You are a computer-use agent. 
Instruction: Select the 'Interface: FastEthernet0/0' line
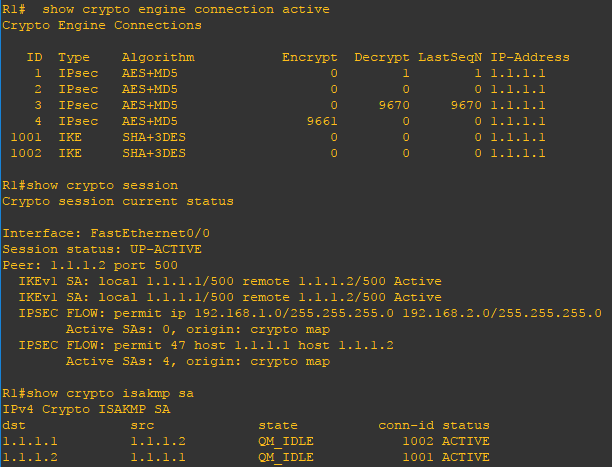point(106,234)
